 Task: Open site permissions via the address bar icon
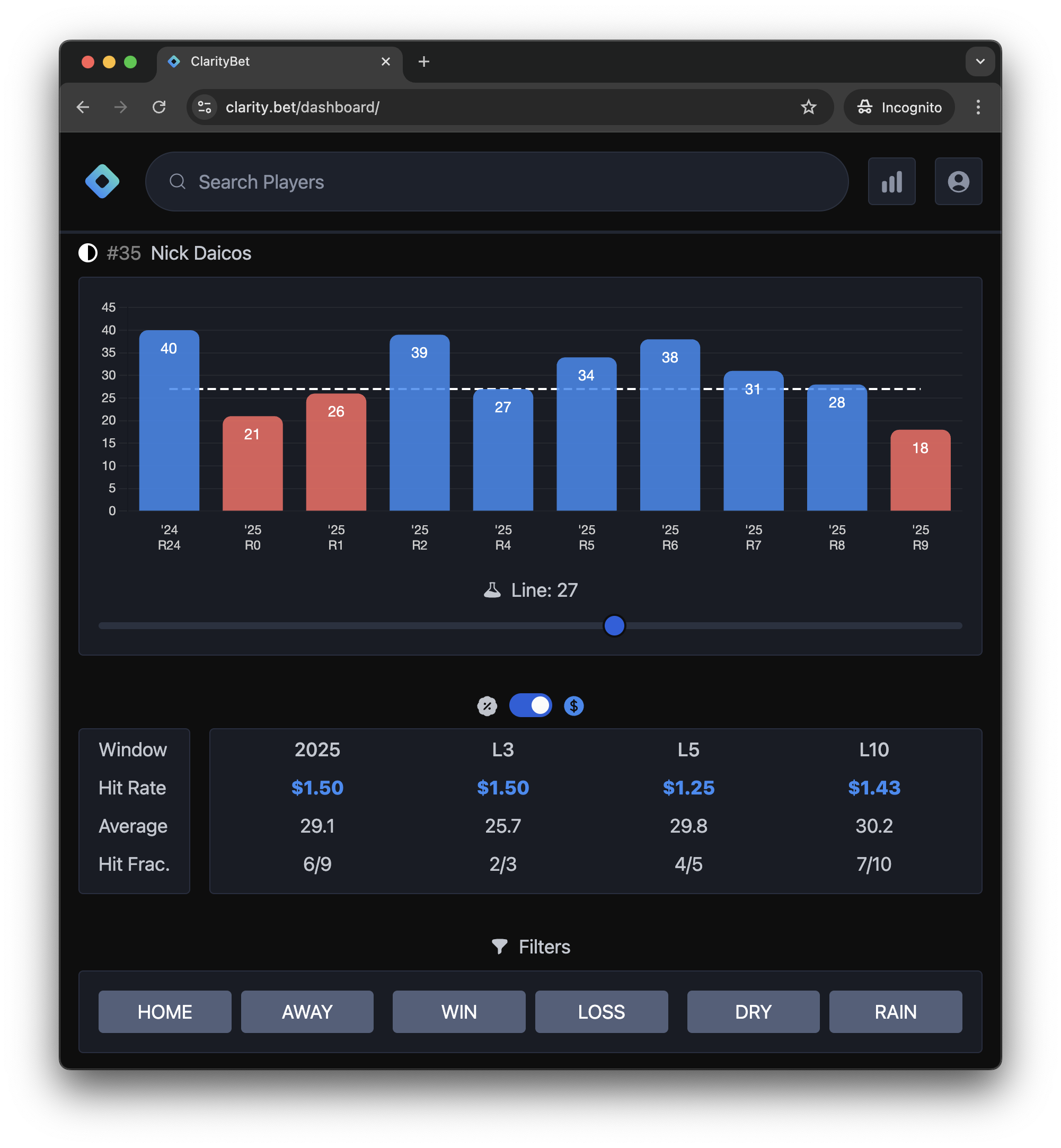point(204,107)
